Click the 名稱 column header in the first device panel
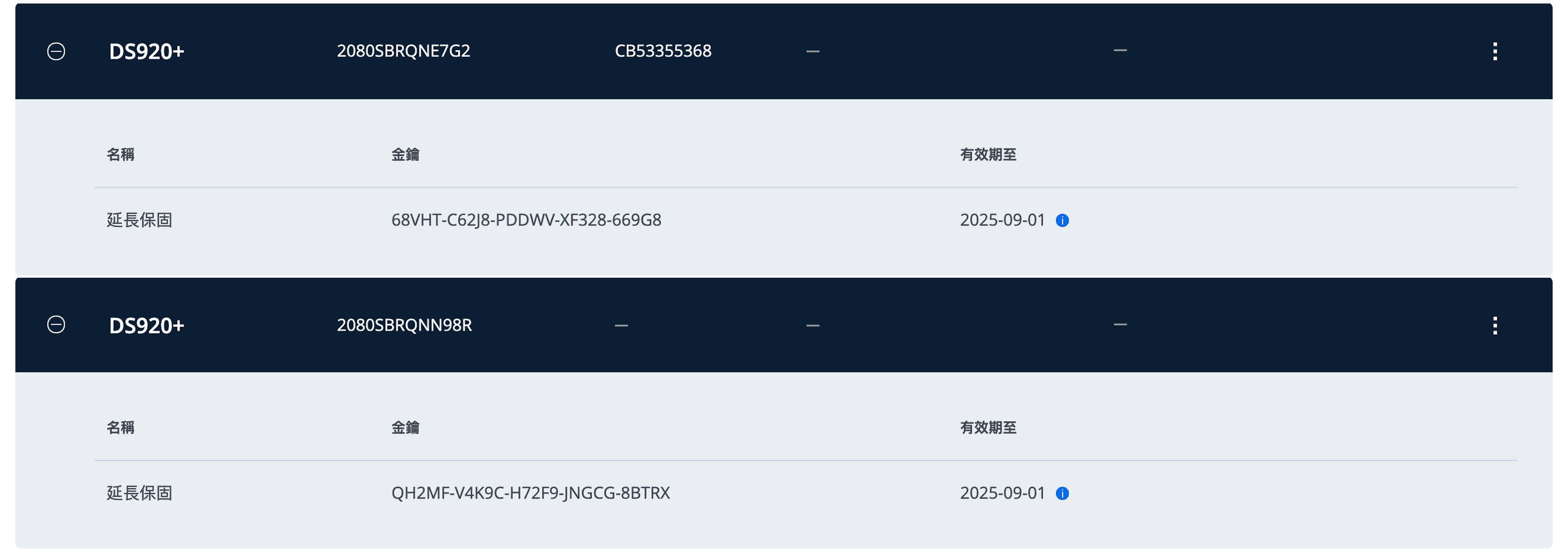This screenshot has height=559, width=1568. click(121, 154)
